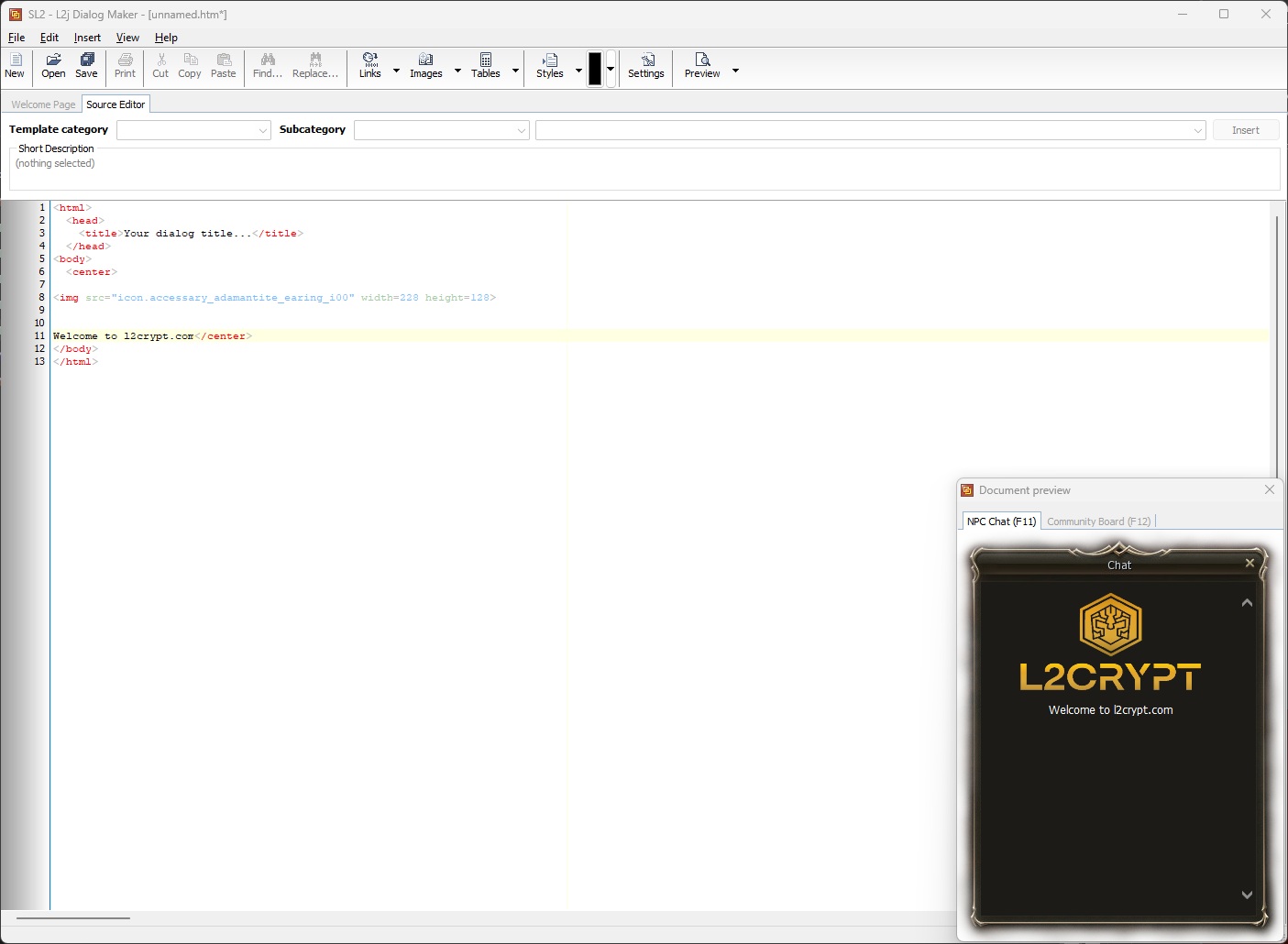Open the Find dialog with the binoculars icon
1288x944 pixels.
267,66
